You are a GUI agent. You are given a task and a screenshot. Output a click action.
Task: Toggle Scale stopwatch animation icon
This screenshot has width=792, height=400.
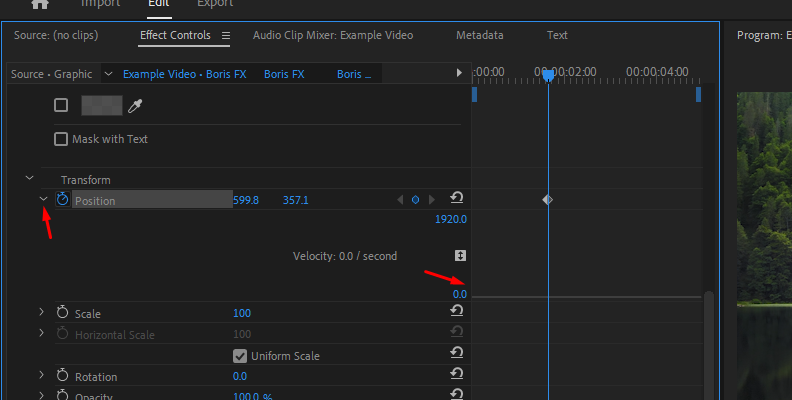click(x=62, y=313)
